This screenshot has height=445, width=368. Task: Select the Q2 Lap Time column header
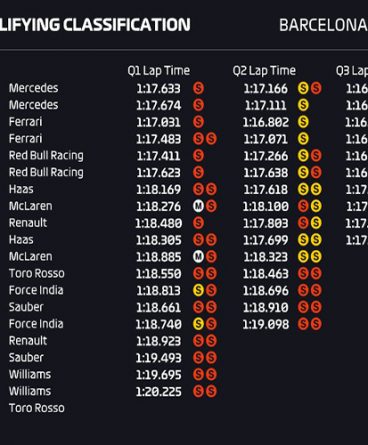264,71
